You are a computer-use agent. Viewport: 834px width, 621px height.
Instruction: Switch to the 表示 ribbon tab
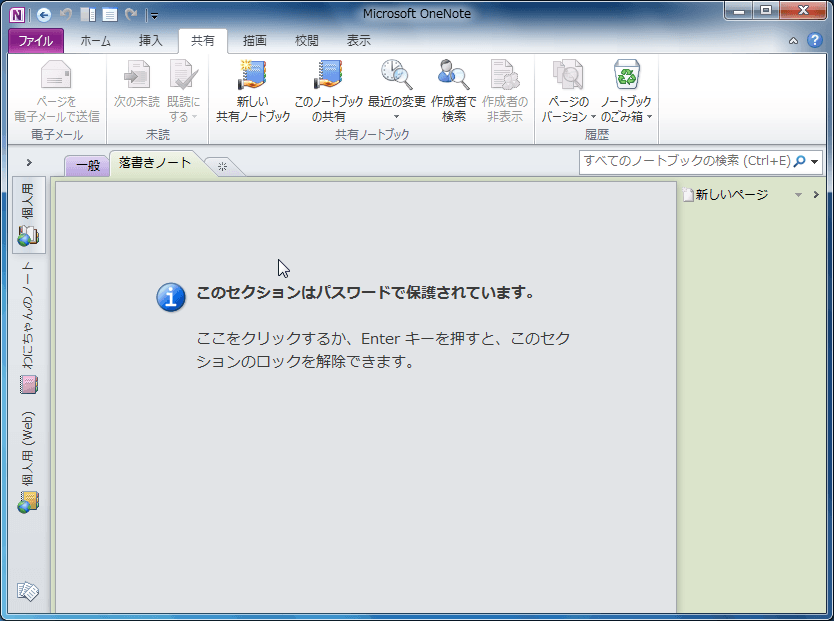[x=358, y=41]
